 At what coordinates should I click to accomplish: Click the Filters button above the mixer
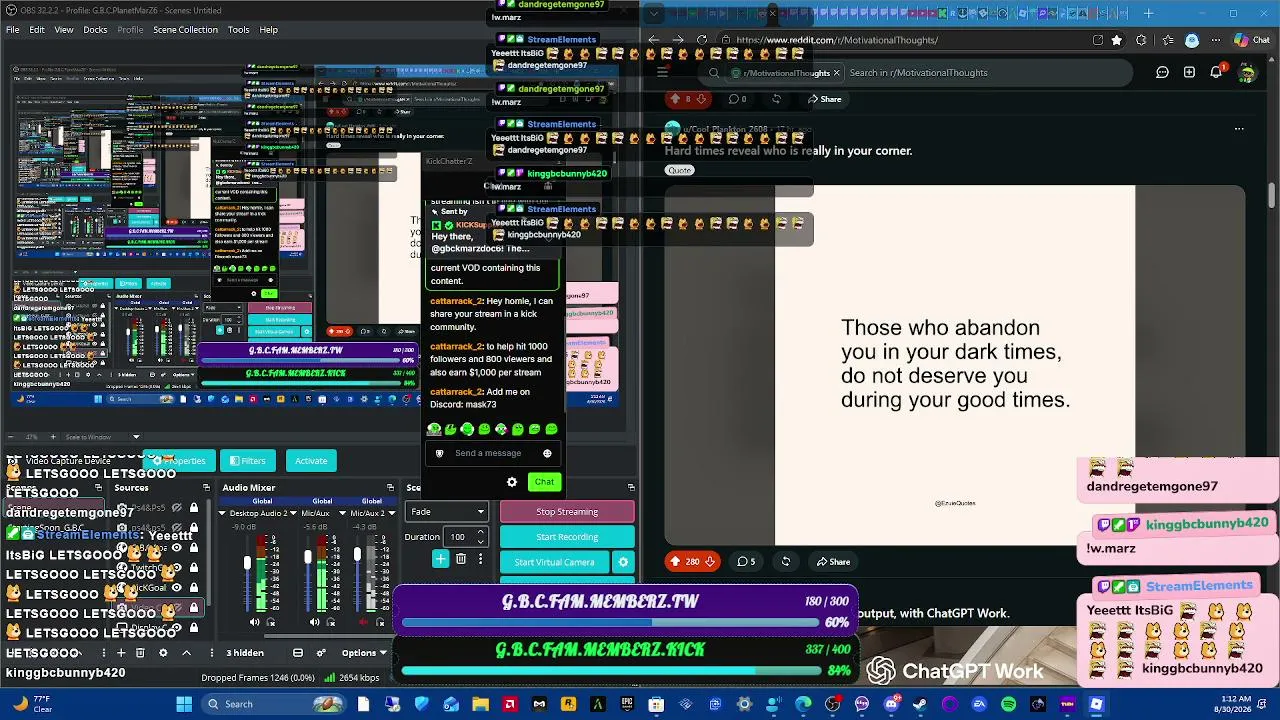pos(247,461)
